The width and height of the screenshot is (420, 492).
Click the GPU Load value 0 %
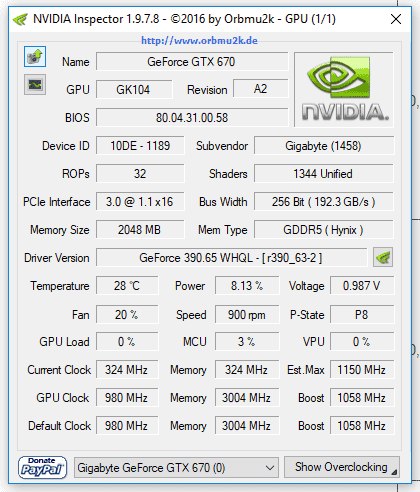[x=127, y=341]
